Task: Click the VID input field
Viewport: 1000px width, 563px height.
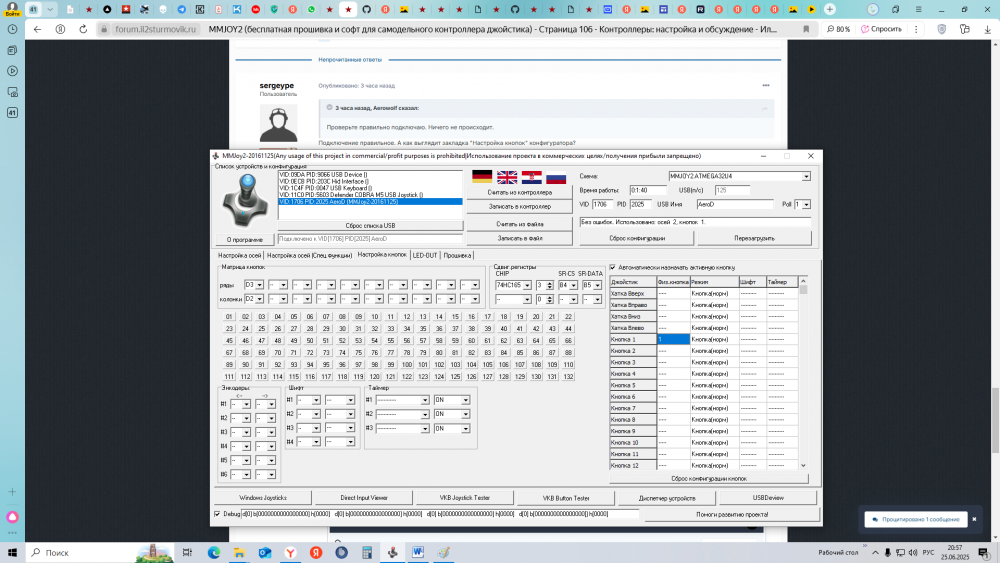Action: (601, 204)
